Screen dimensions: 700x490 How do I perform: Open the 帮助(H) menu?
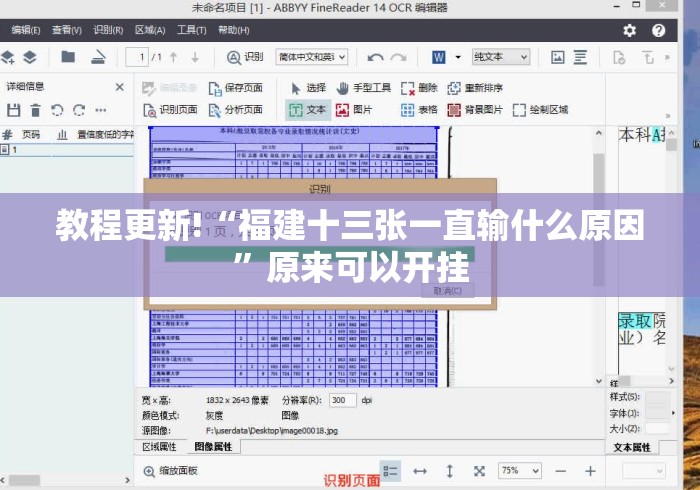coord(233,30)
